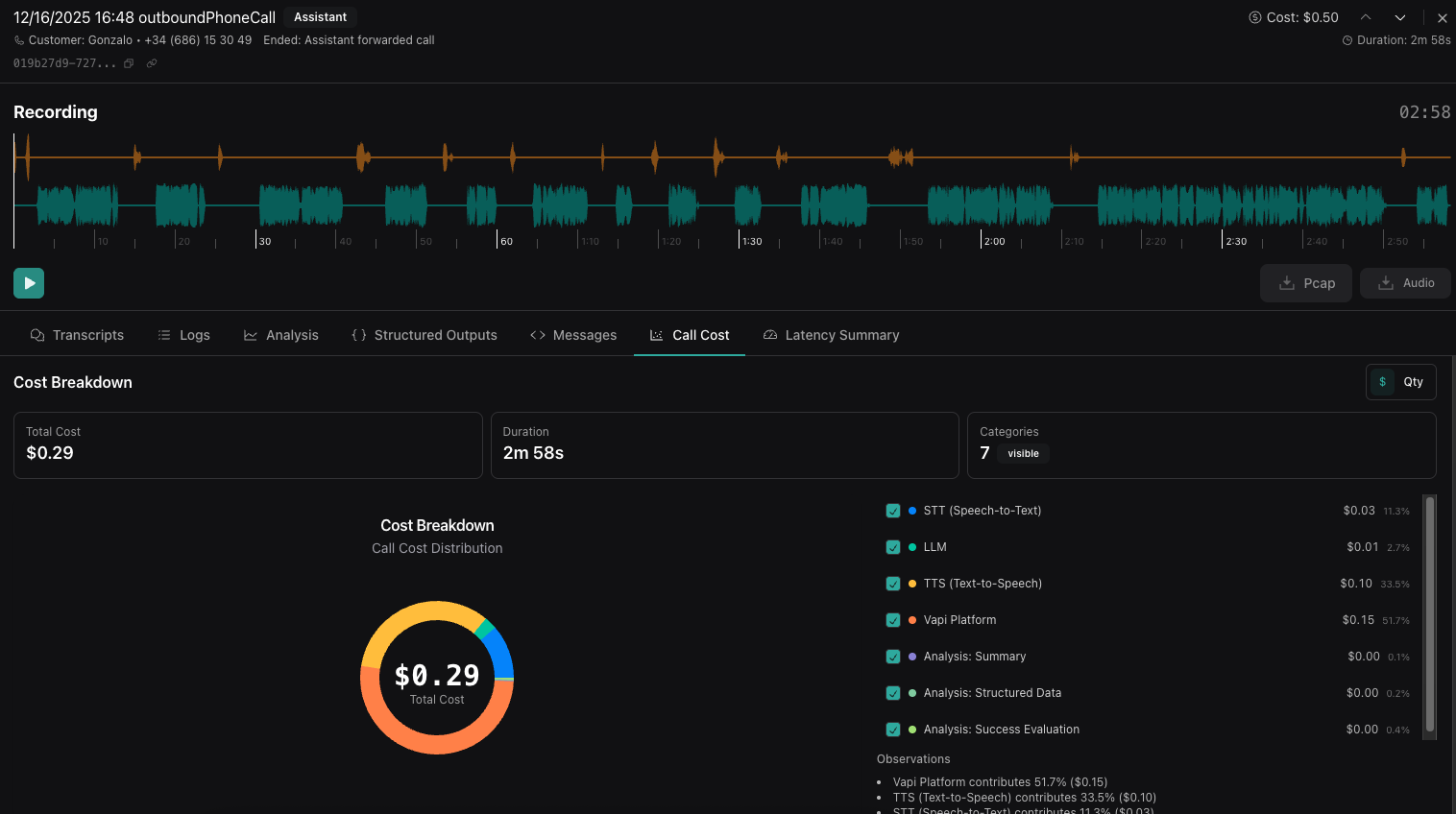Switch to dollar cost view
1456x814 pixels.
(x=1382, y=382)
